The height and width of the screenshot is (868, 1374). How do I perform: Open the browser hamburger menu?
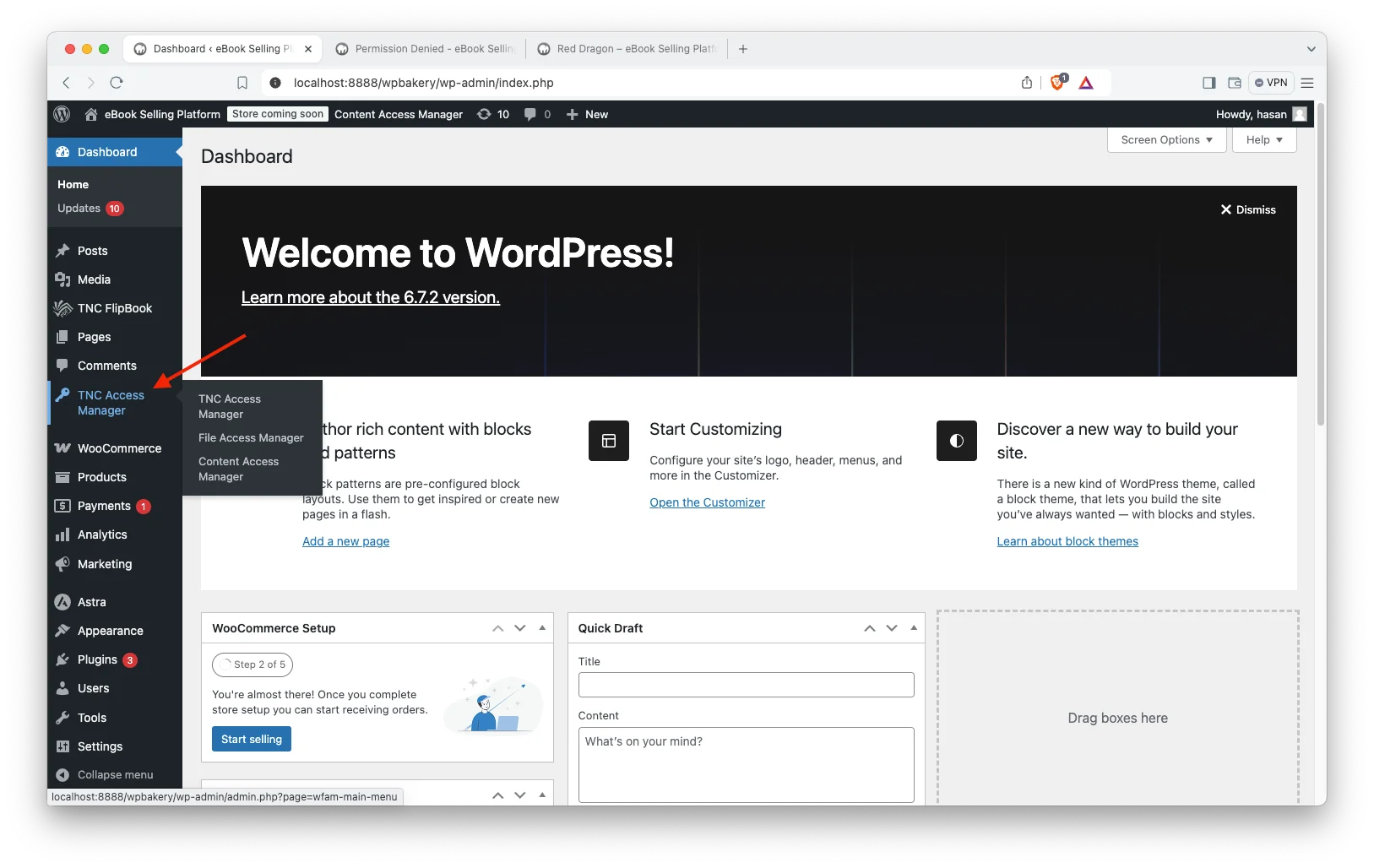click(1307, 83)
